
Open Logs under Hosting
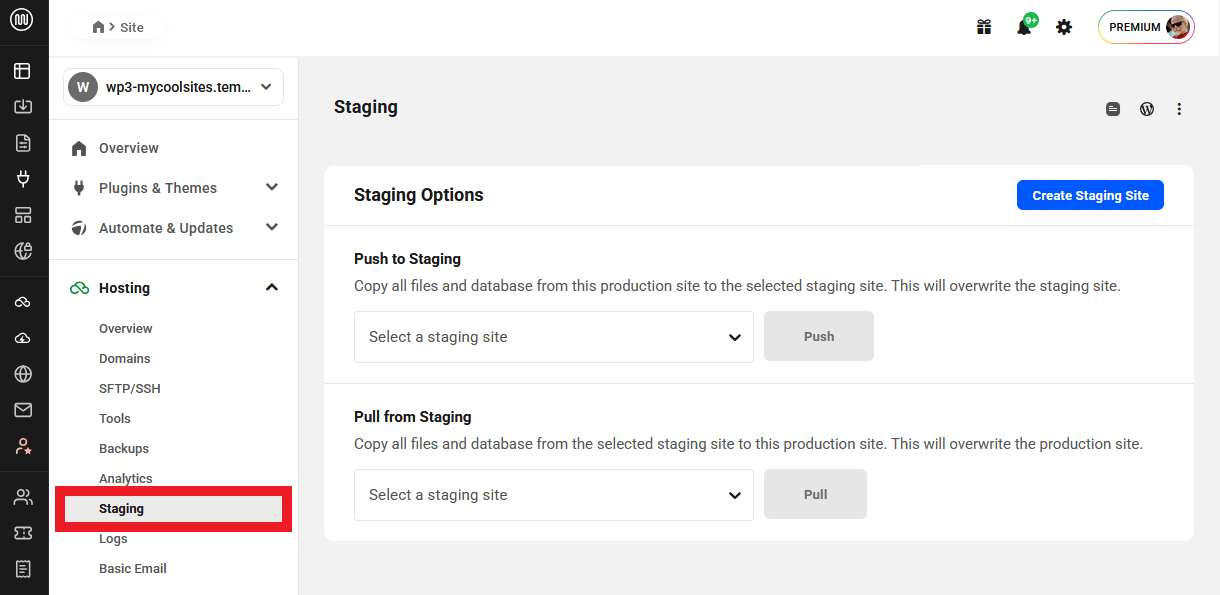[x=113, y=539]
